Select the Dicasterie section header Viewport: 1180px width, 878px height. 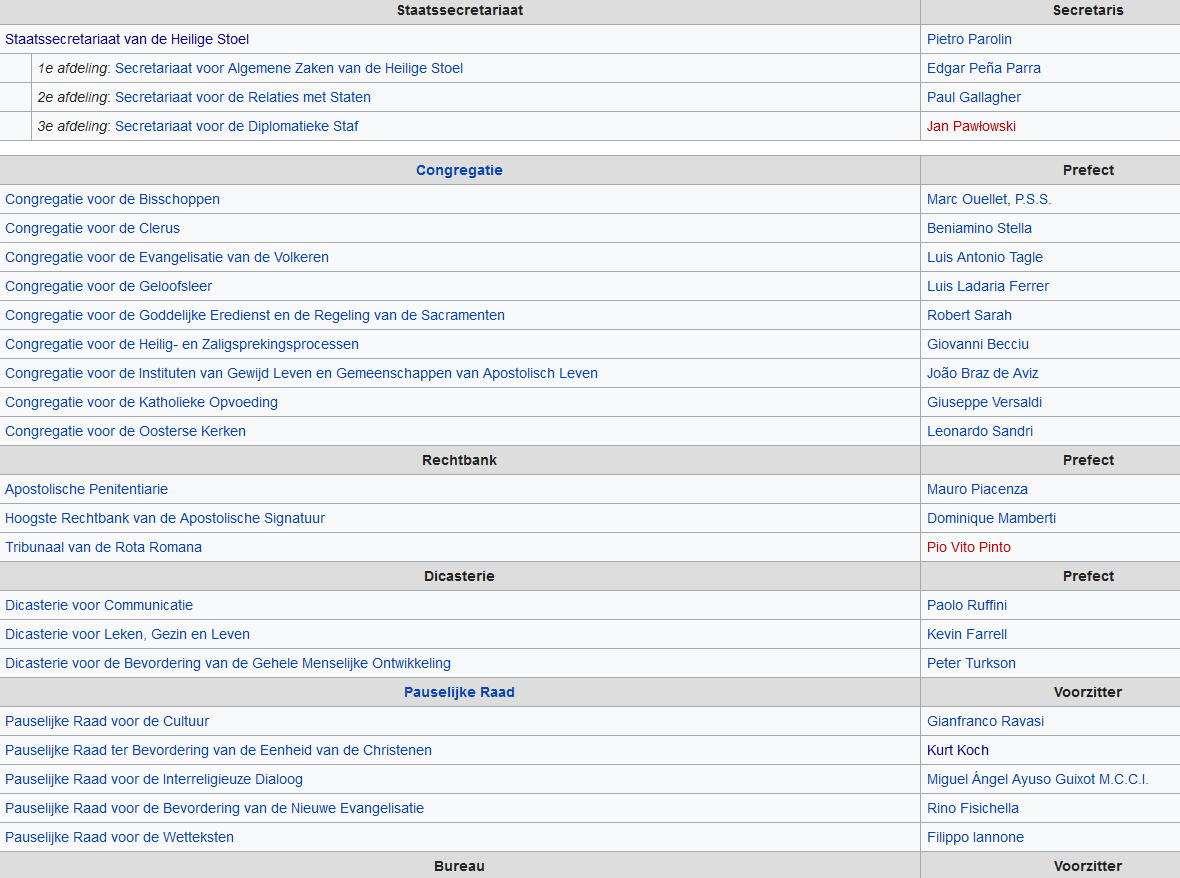click(x=459, y=576)
